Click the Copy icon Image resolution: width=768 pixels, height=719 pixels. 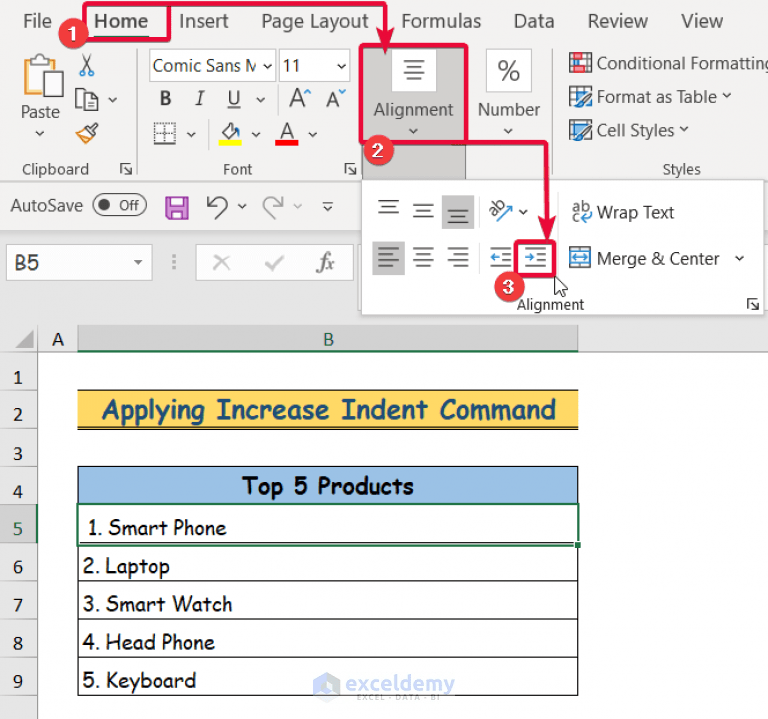[87, 99]
